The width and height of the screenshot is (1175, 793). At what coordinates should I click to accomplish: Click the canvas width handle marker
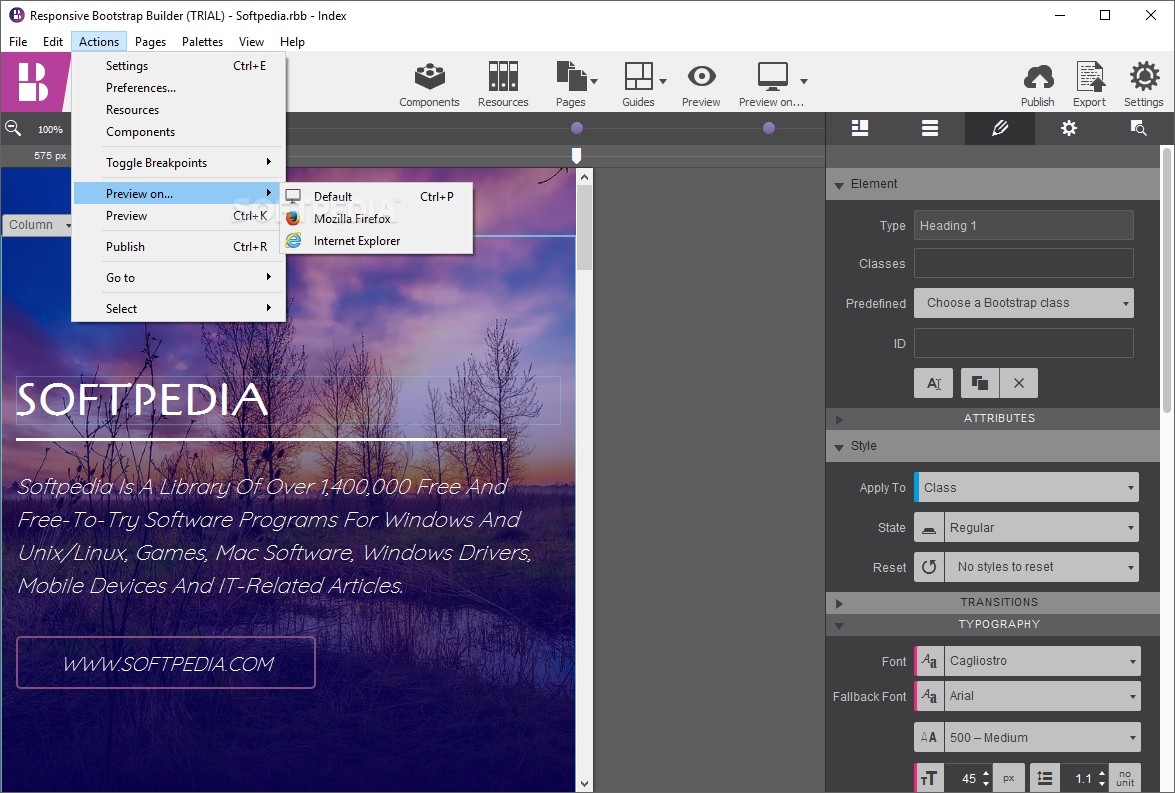point(576,155)
